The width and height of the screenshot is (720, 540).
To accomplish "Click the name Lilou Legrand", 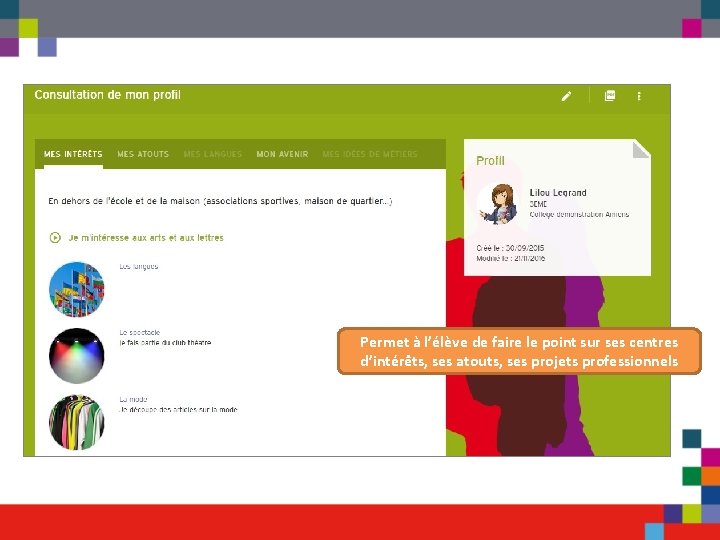I will (x=558, y=193).
